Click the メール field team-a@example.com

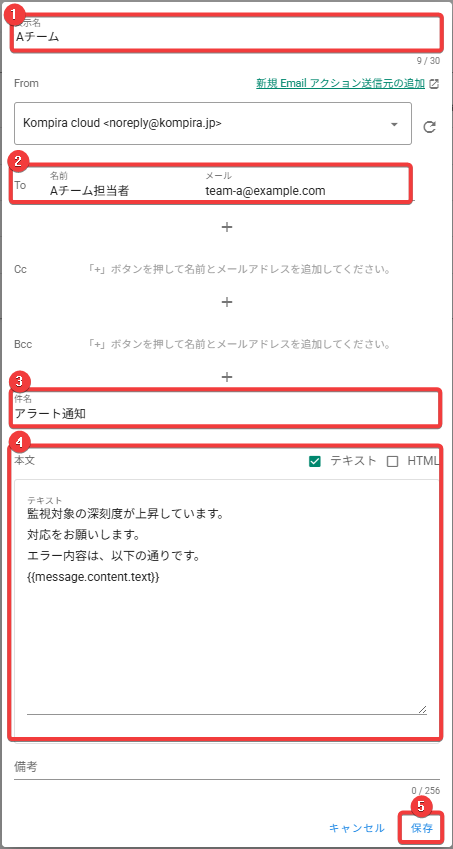(x=265, y=191)
